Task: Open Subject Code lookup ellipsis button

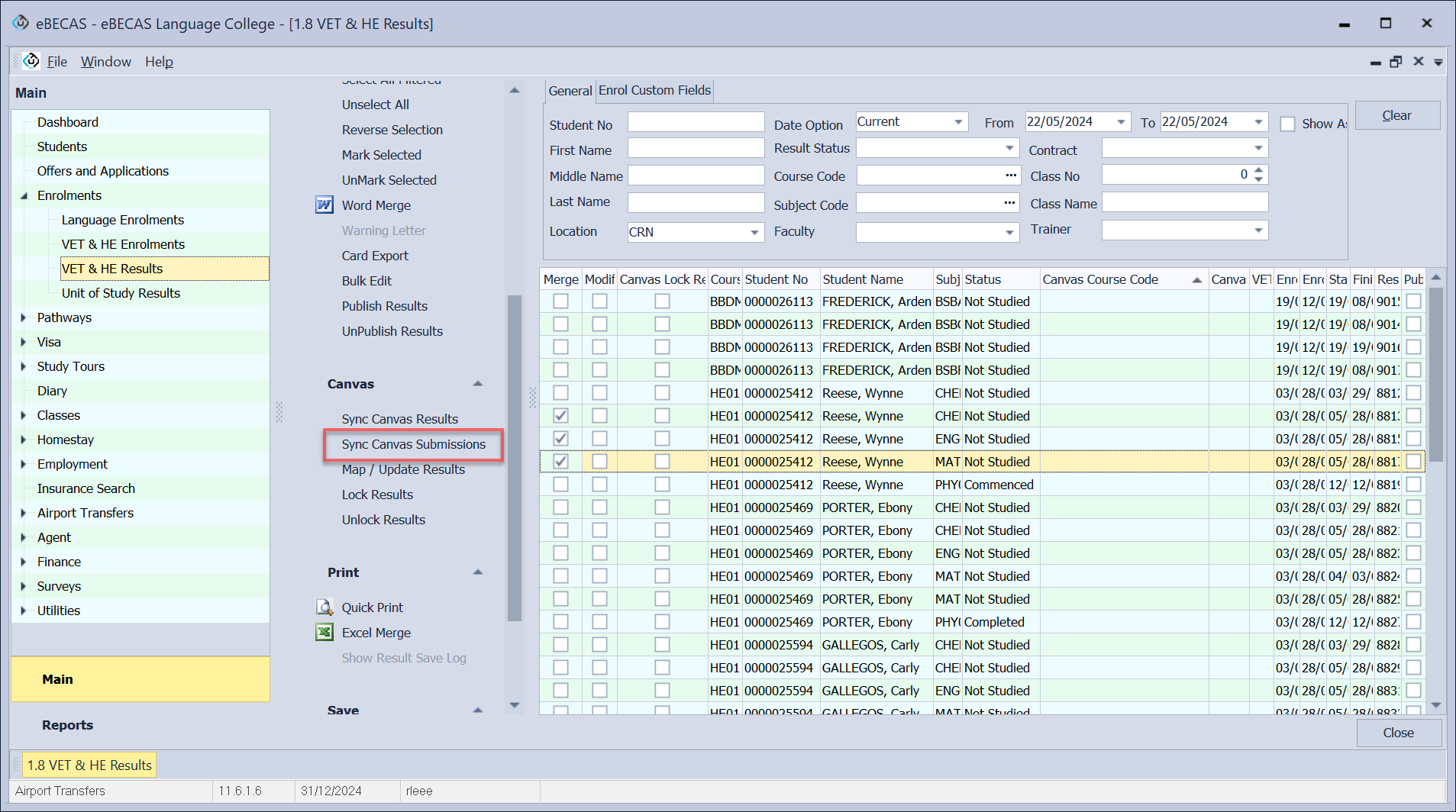Action: (1009, 203)
